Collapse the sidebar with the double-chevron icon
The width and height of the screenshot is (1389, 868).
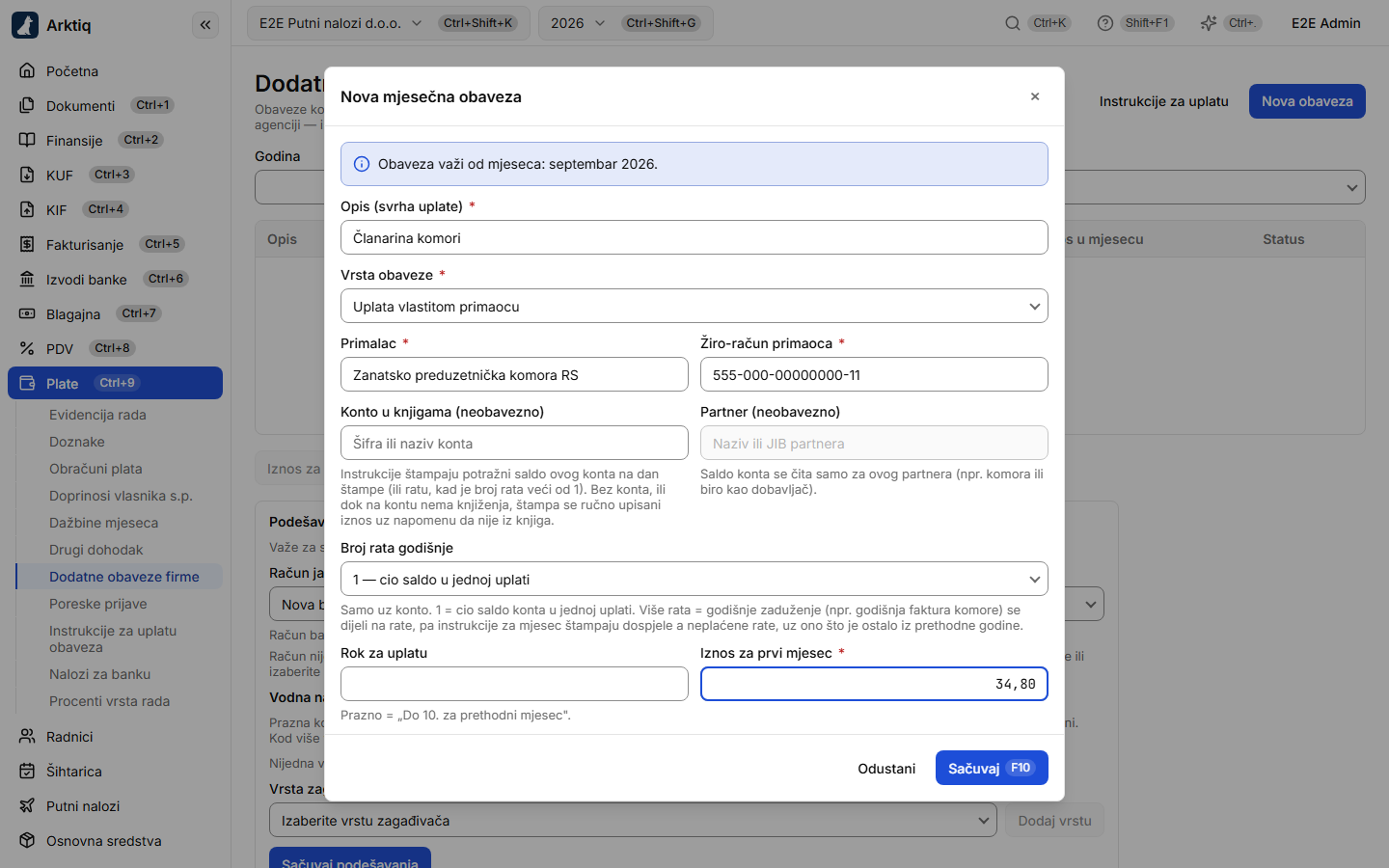205,25
